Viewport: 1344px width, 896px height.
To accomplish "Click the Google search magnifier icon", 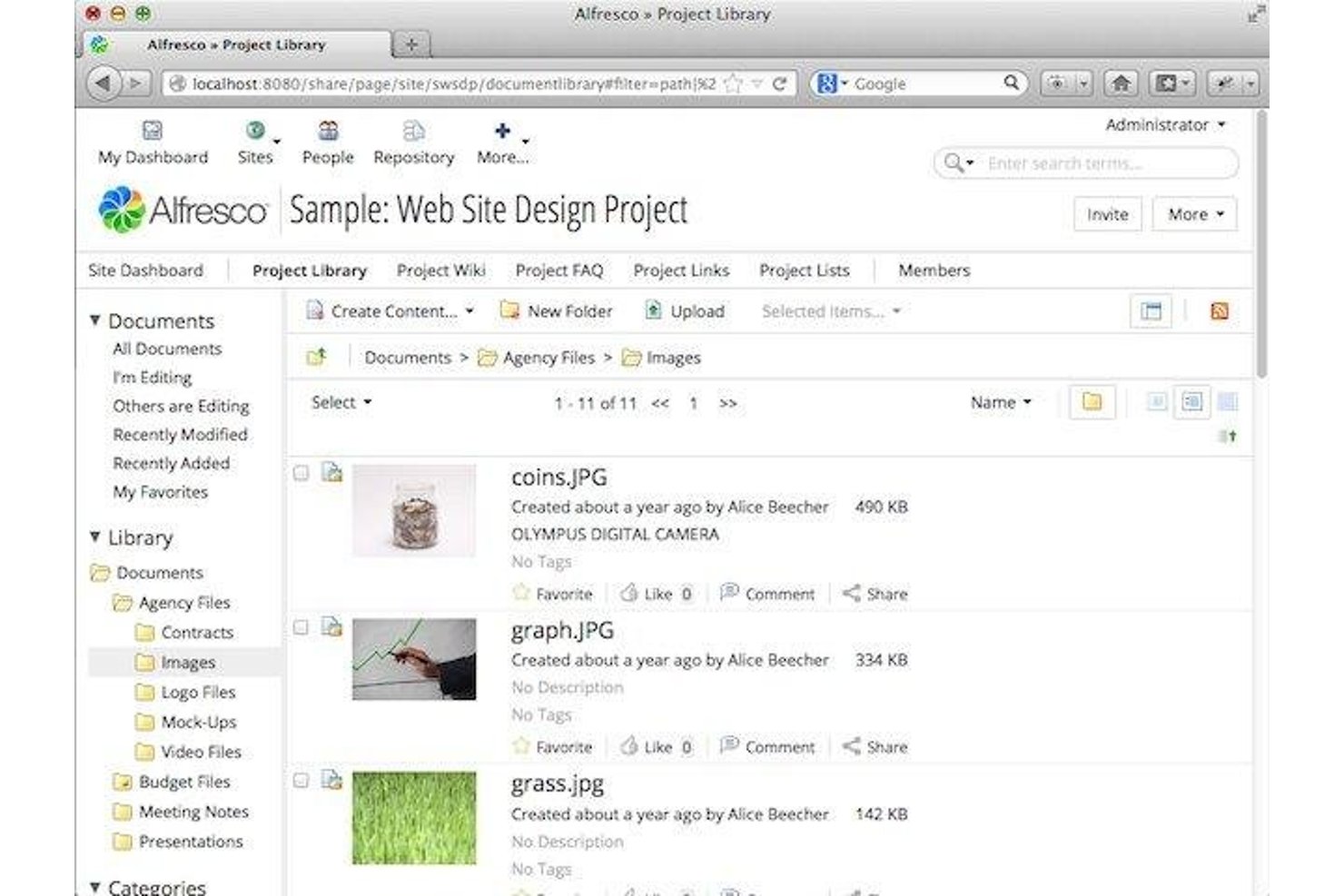I will tap(1011, 83).
